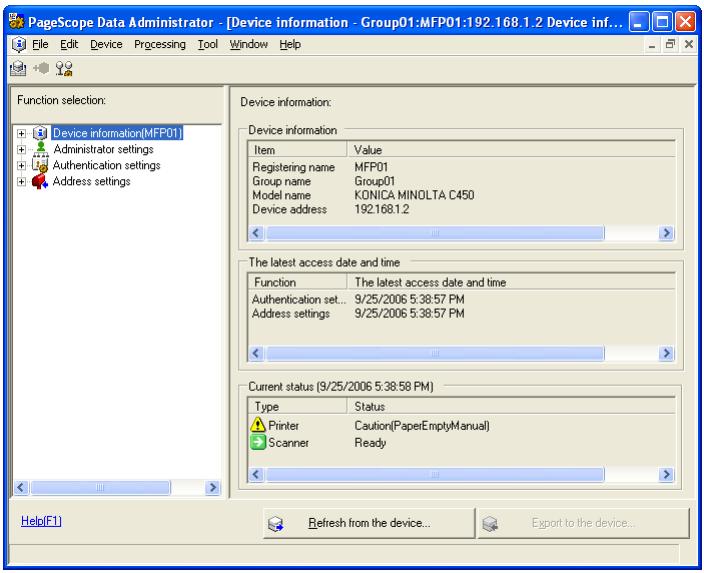Open the Tool menu
Image resolution: width=704 pixels, height=573 pixels.
click(x=208, y=44)
